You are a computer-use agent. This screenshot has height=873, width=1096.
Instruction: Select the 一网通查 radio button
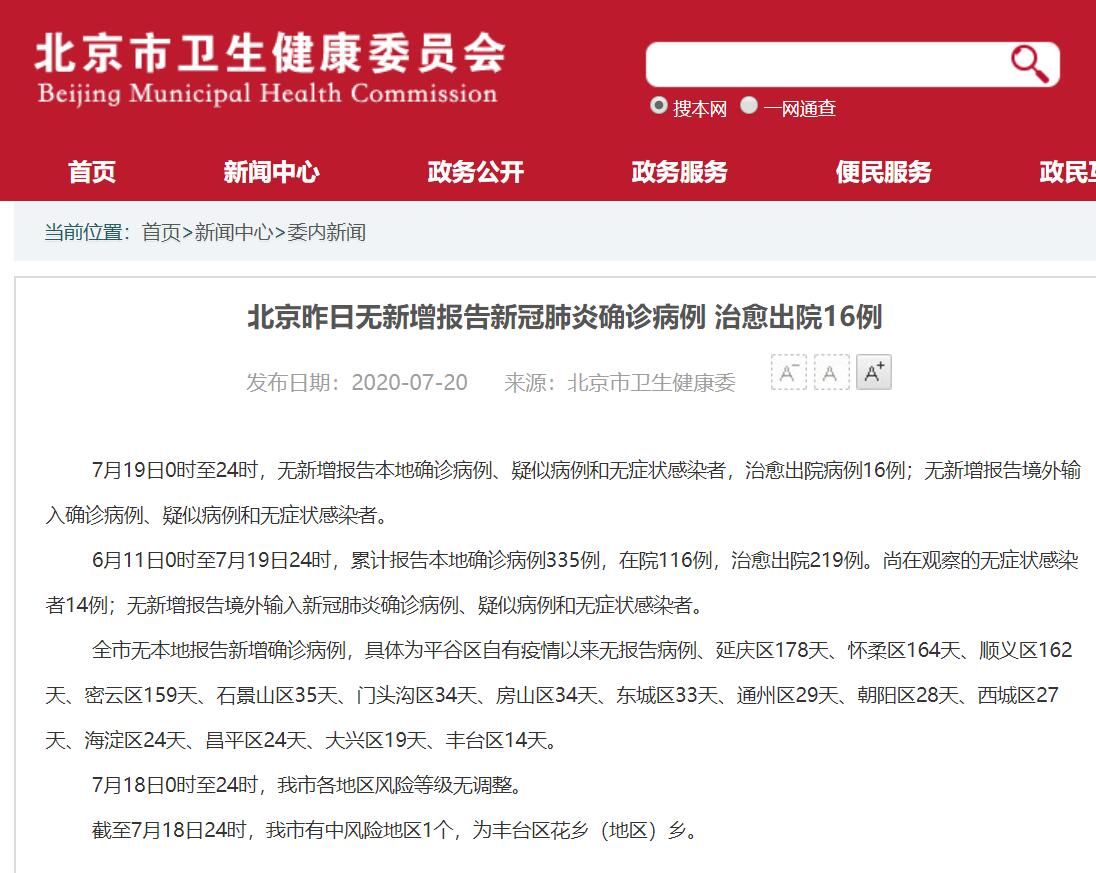749,106
